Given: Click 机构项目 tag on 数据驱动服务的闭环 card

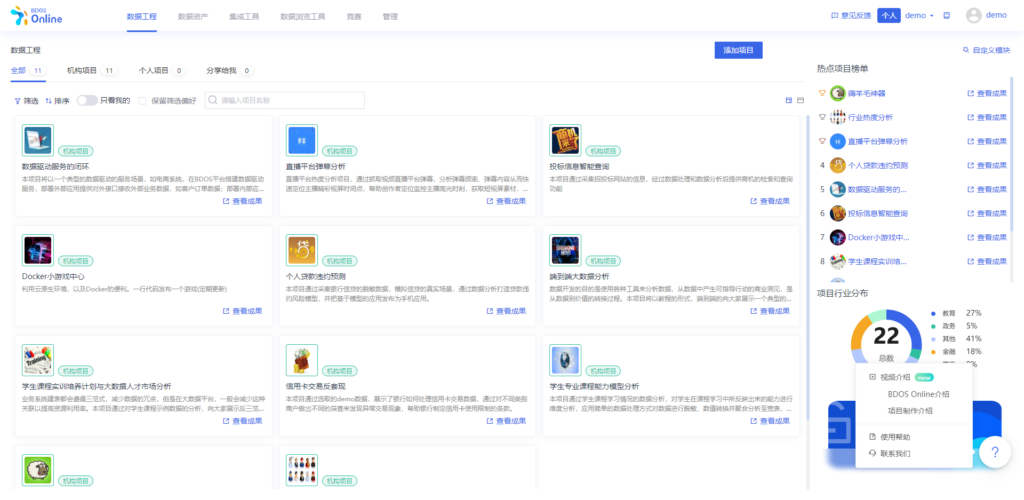Looking at the screenshot, I should pos(76,151).
